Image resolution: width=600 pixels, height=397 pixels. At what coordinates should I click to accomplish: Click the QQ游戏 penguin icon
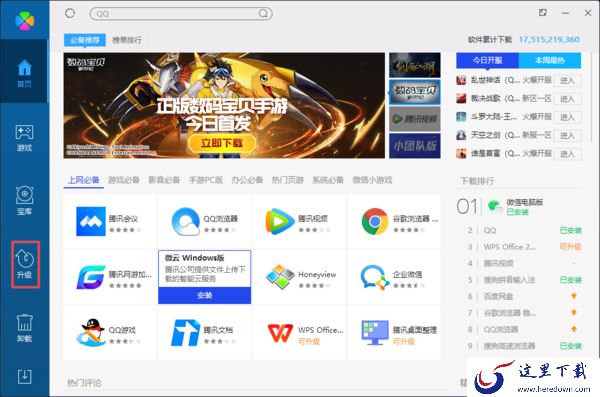tap(91, 333)
